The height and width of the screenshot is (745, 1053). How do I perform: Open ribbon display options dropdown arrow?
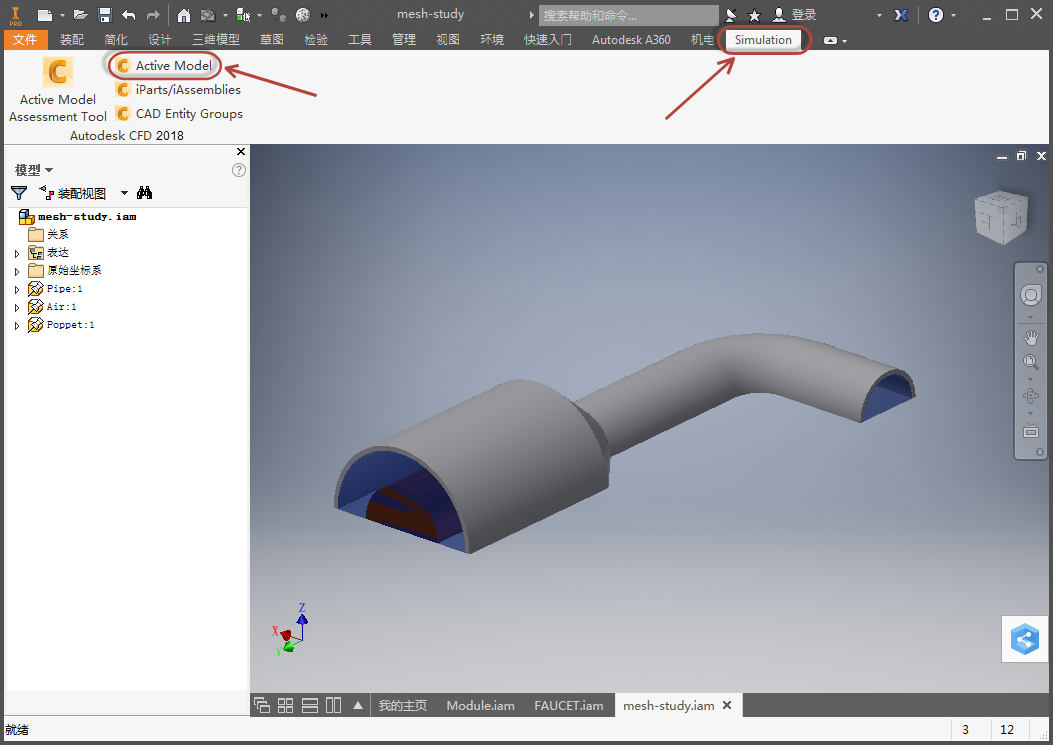[x=844, y=41]
